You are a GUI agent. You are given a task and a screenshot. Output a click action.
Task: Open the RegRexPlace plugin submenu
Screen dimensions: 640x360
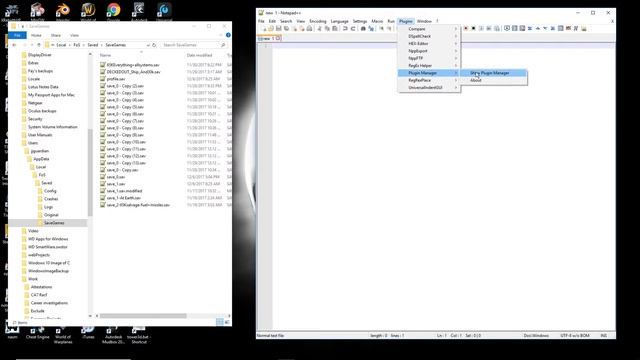coord(429,80)
